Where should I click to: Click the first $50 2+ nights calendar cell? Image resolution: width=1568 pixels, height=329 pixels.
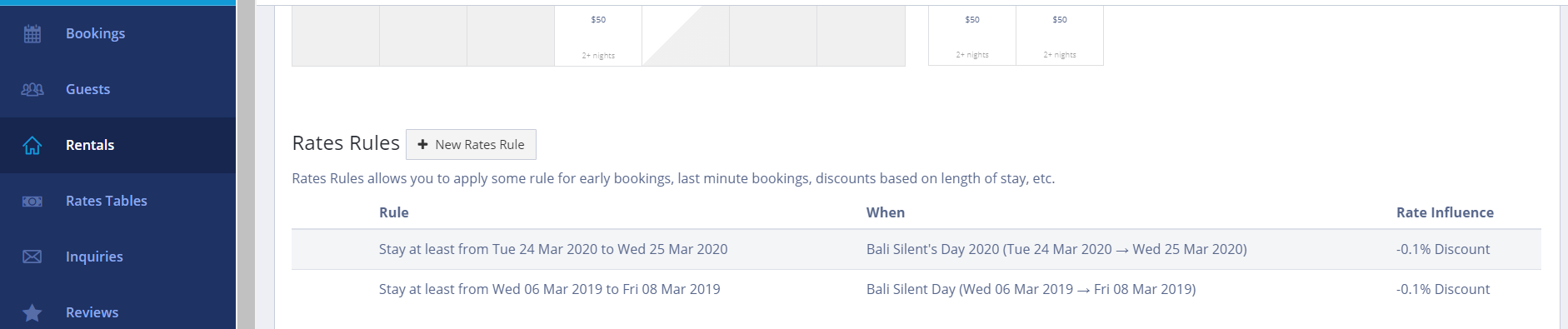598,36
